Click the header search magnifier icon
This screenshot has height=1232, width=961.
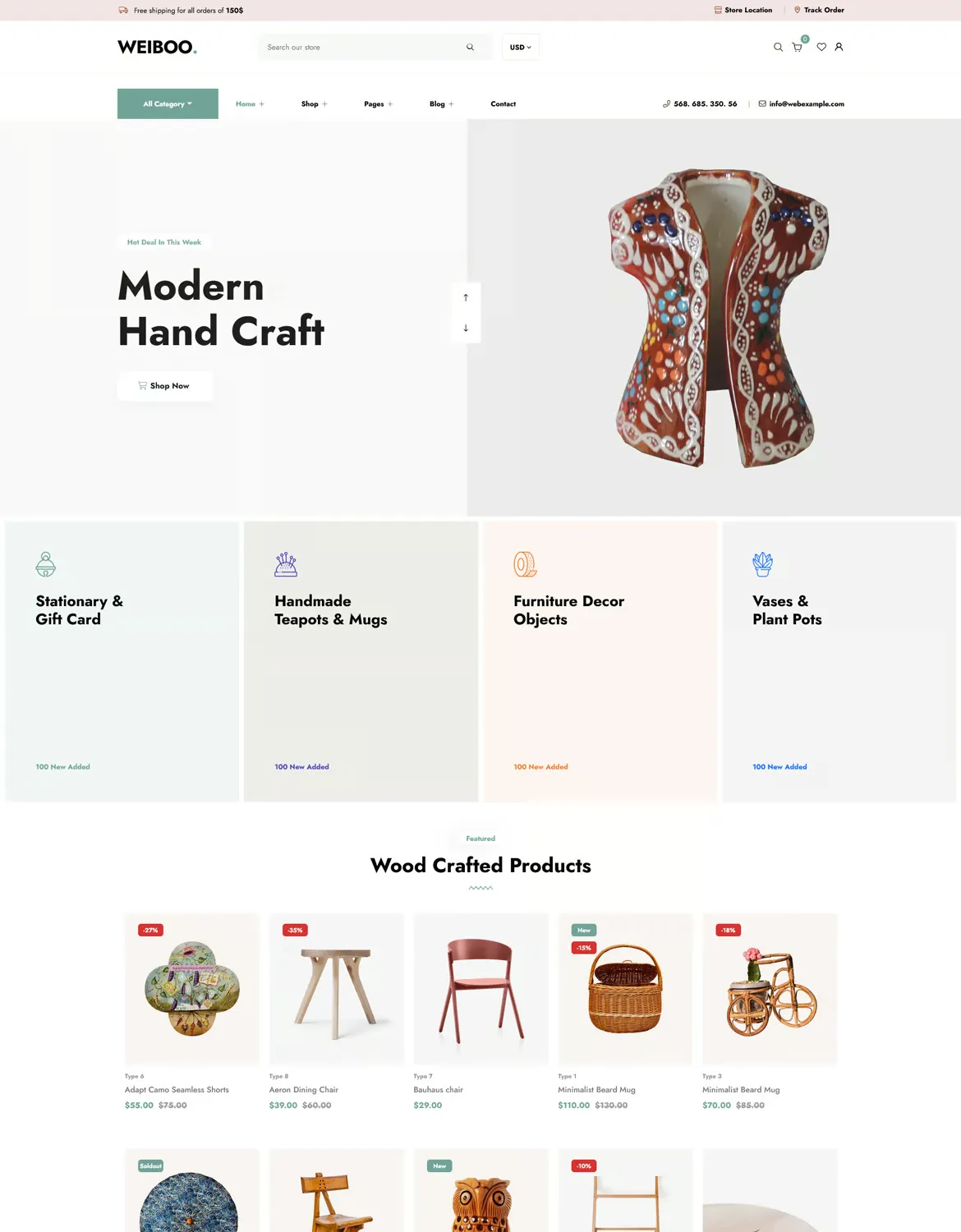(778, 47)
